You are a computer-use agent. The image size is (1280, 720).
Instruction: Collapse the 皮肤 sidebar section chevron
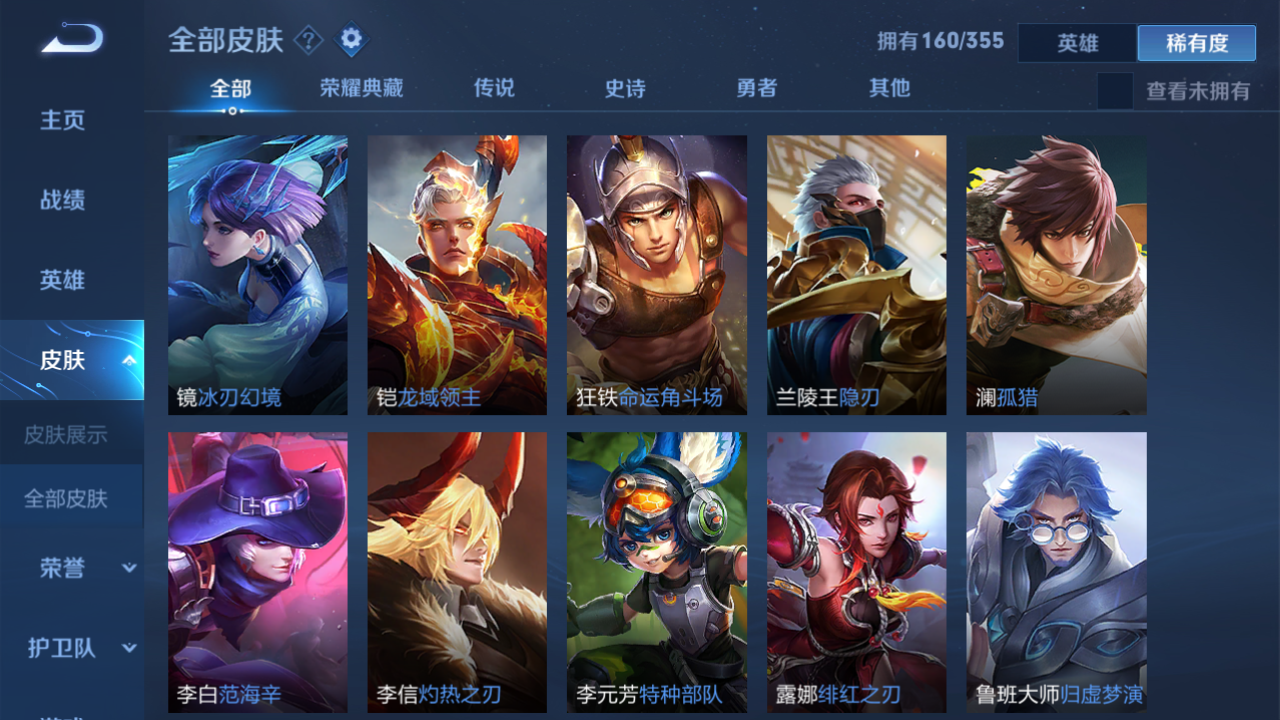point(128,360)
